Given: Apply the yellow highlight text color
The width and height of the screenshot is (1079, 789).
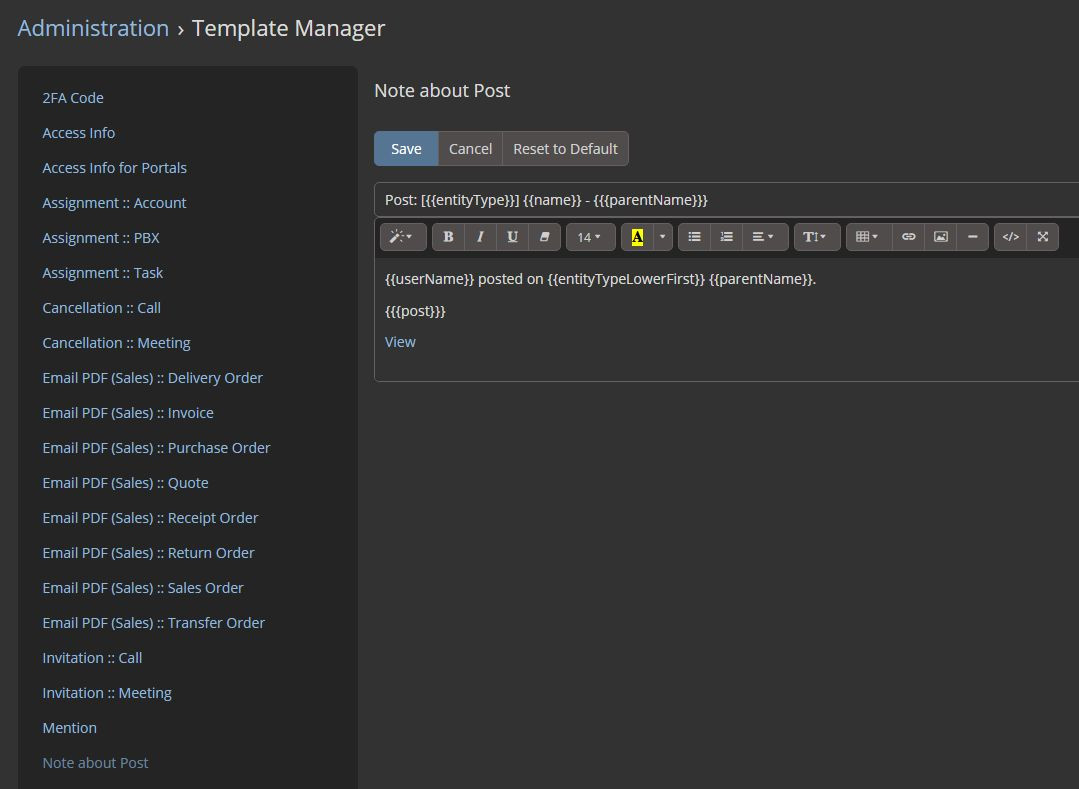Looking at the screenshot, I should pos(637,237).
